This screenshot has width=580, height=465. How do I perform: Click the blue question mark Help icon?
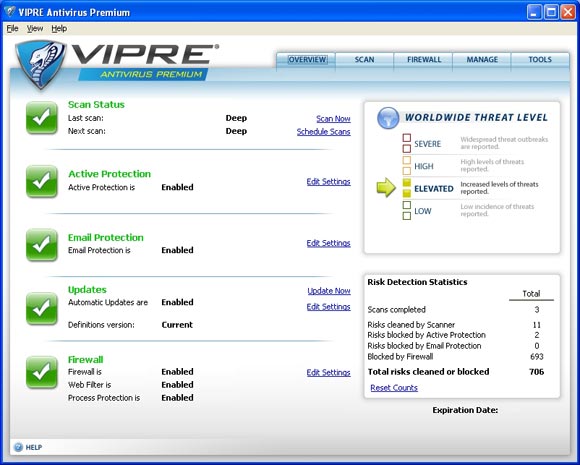point(18,447)
